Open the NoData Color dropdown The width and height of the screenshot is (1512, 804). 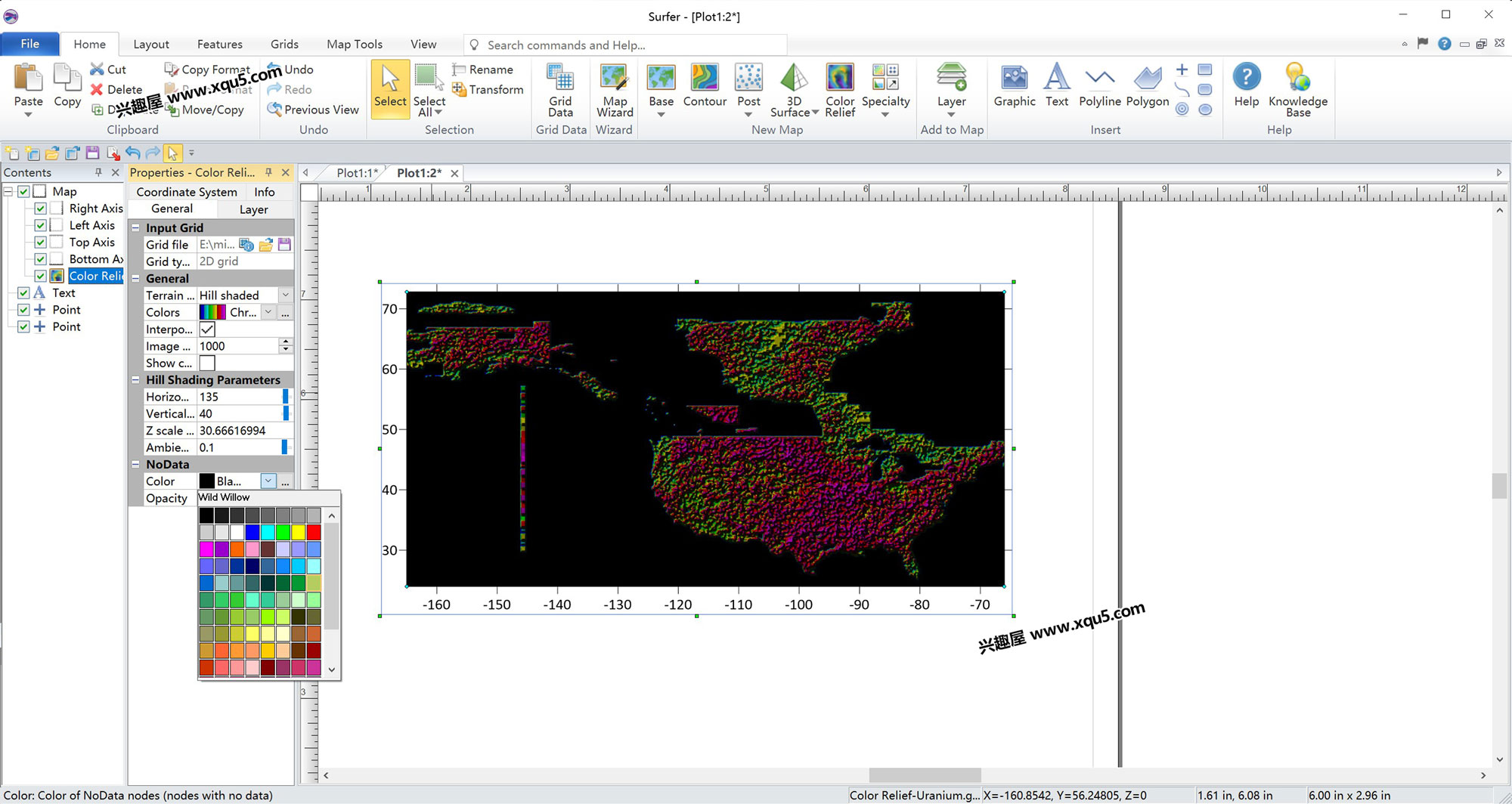[x=268, y=481]
